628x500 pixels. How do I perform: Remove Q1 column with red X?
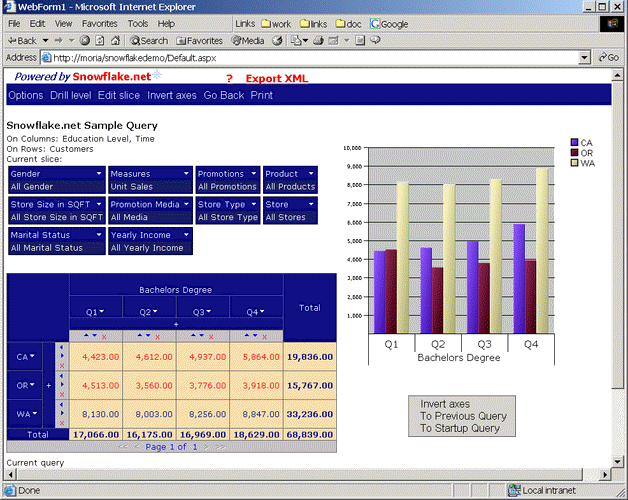(104, 337)
